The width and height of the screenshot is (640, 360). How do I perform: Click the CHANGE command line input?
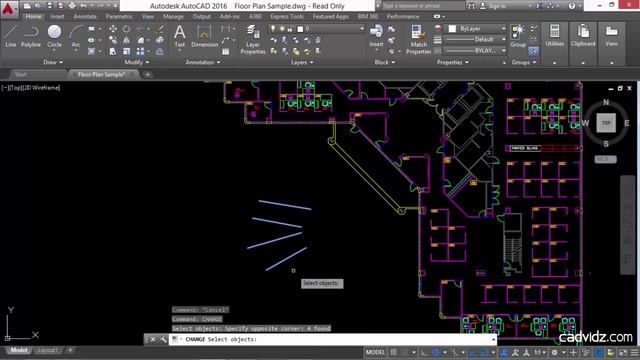333,339
